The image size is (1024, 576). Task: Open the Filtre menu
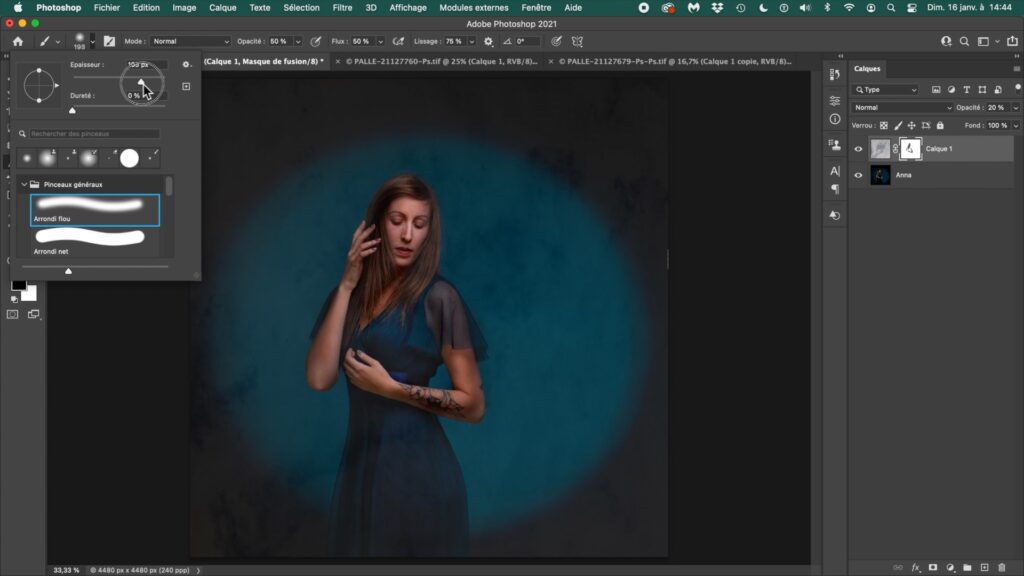[342, 7]
